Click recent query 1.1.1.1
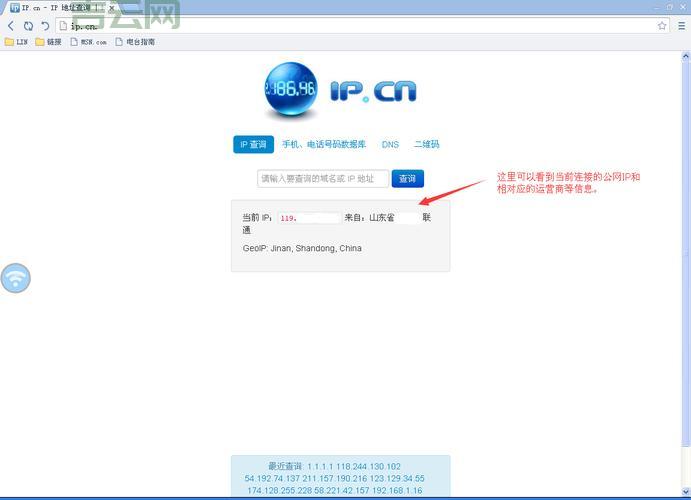691x500 pixels. click(320, 467)
